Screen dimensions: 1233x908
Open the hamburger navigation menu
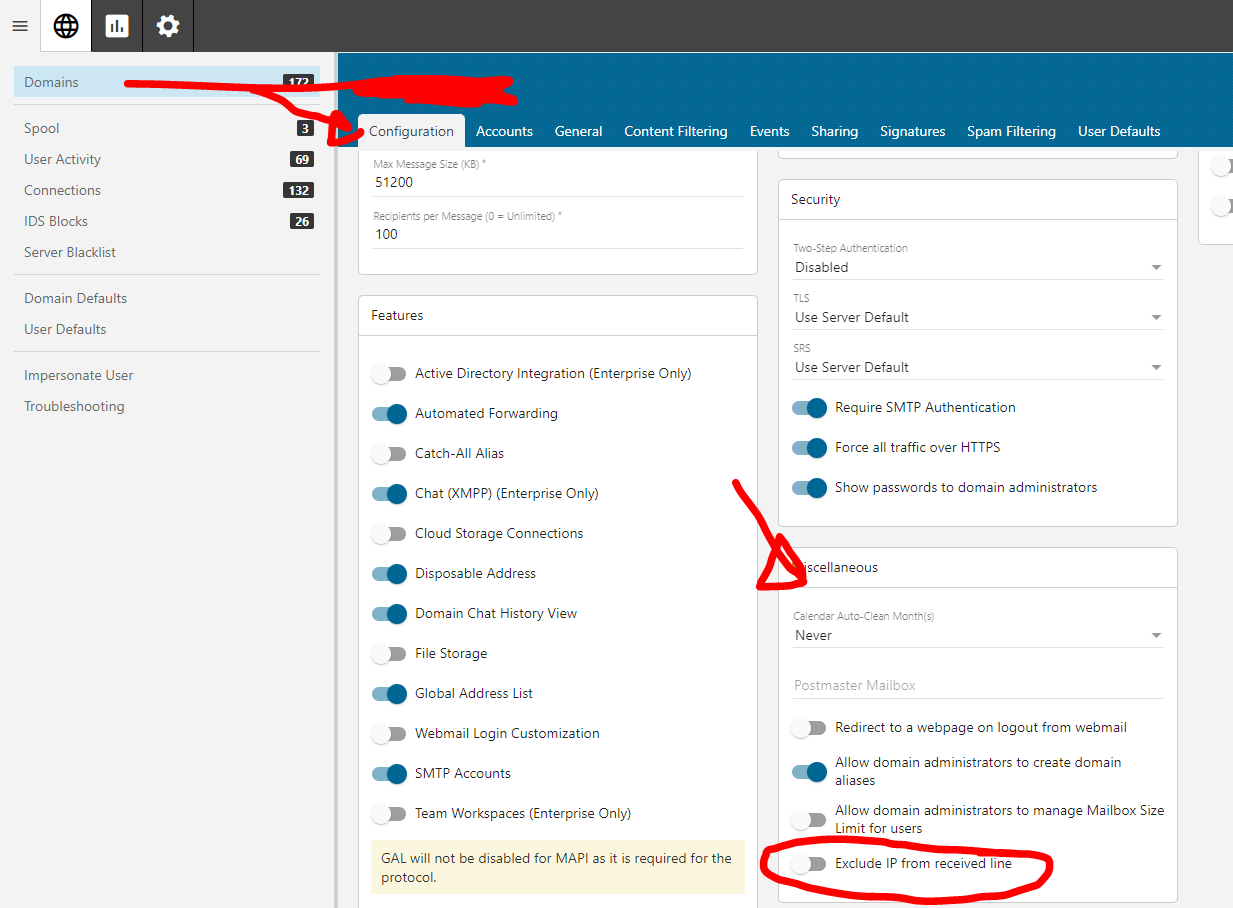tap(19, 26)
